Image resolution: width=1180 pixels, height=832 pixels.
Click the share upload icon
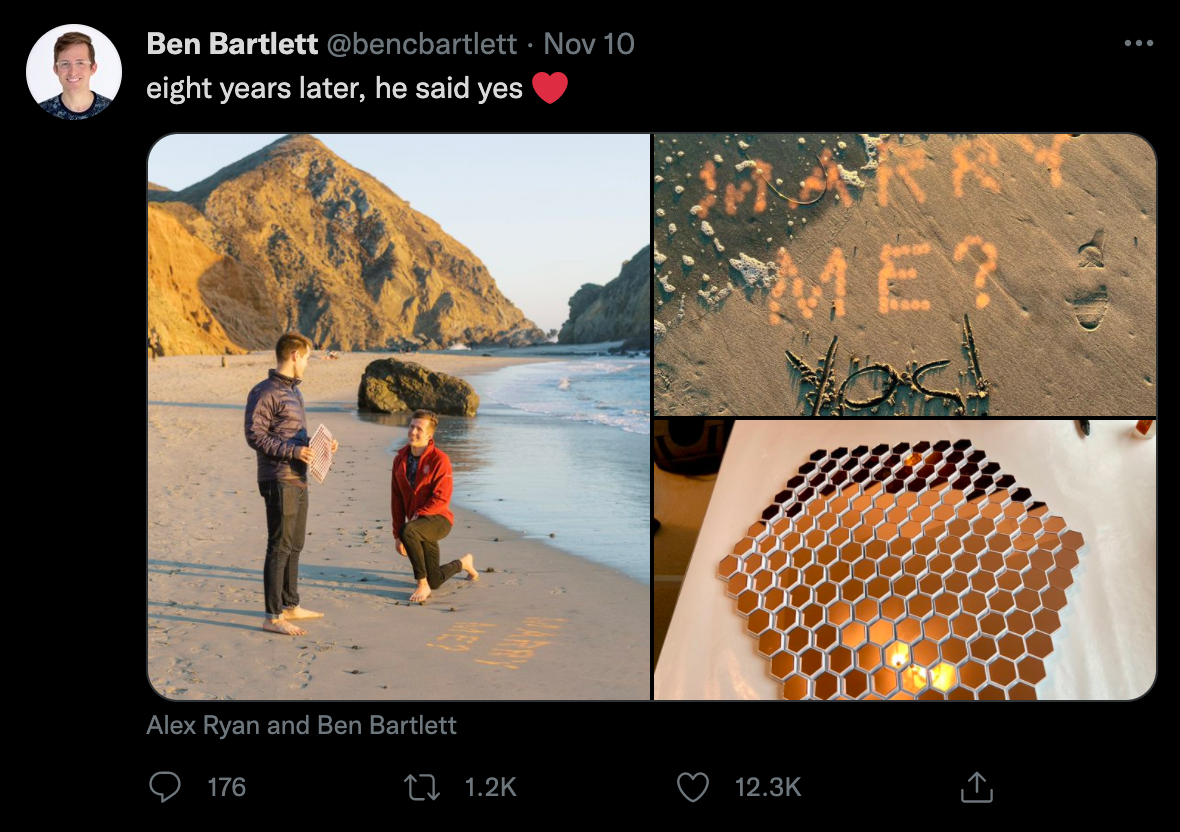(x=975, y=787)
